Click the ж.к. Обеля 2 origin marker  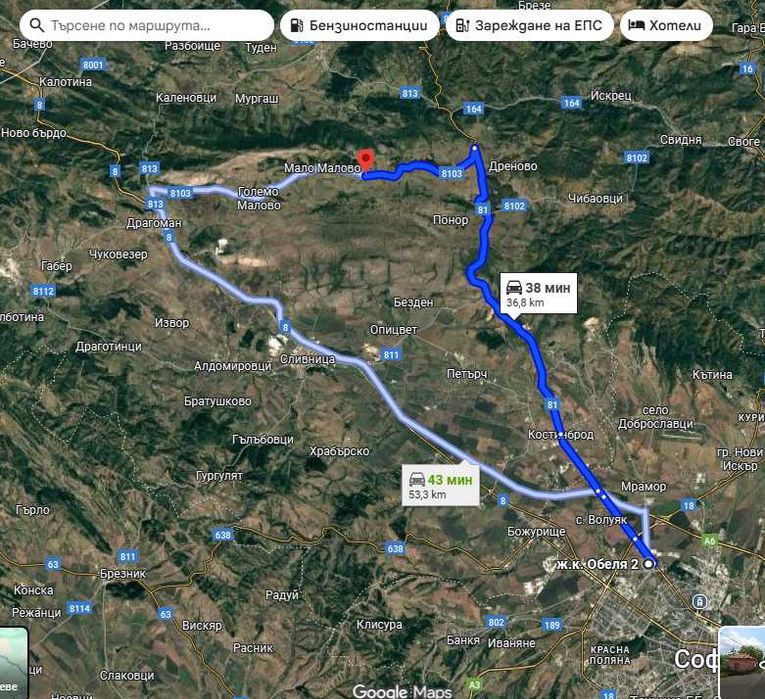coord(648,564)
